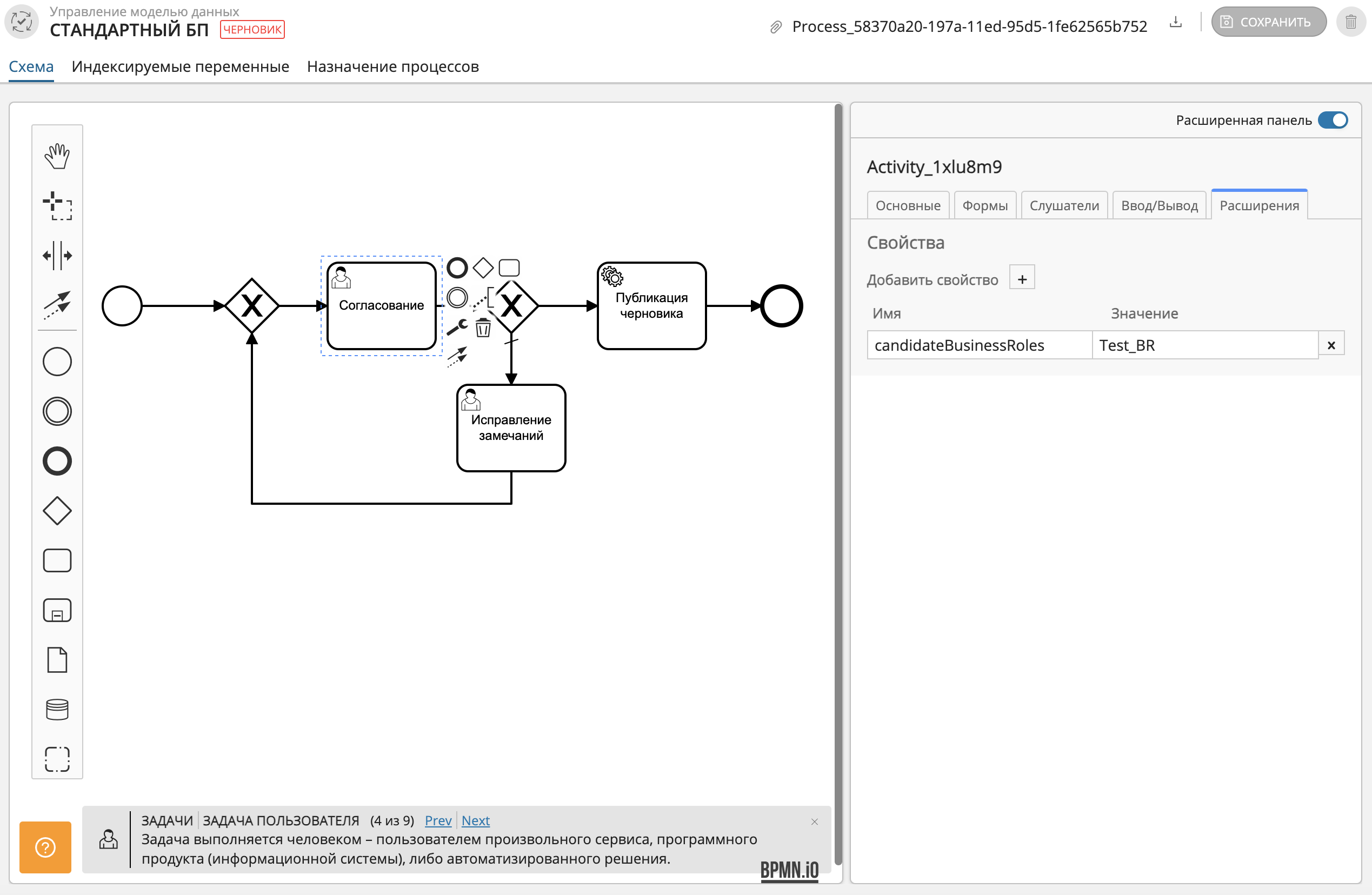Create expanded subprocess from palette
The image size is (1372, 895).
[x=57, y=610]
